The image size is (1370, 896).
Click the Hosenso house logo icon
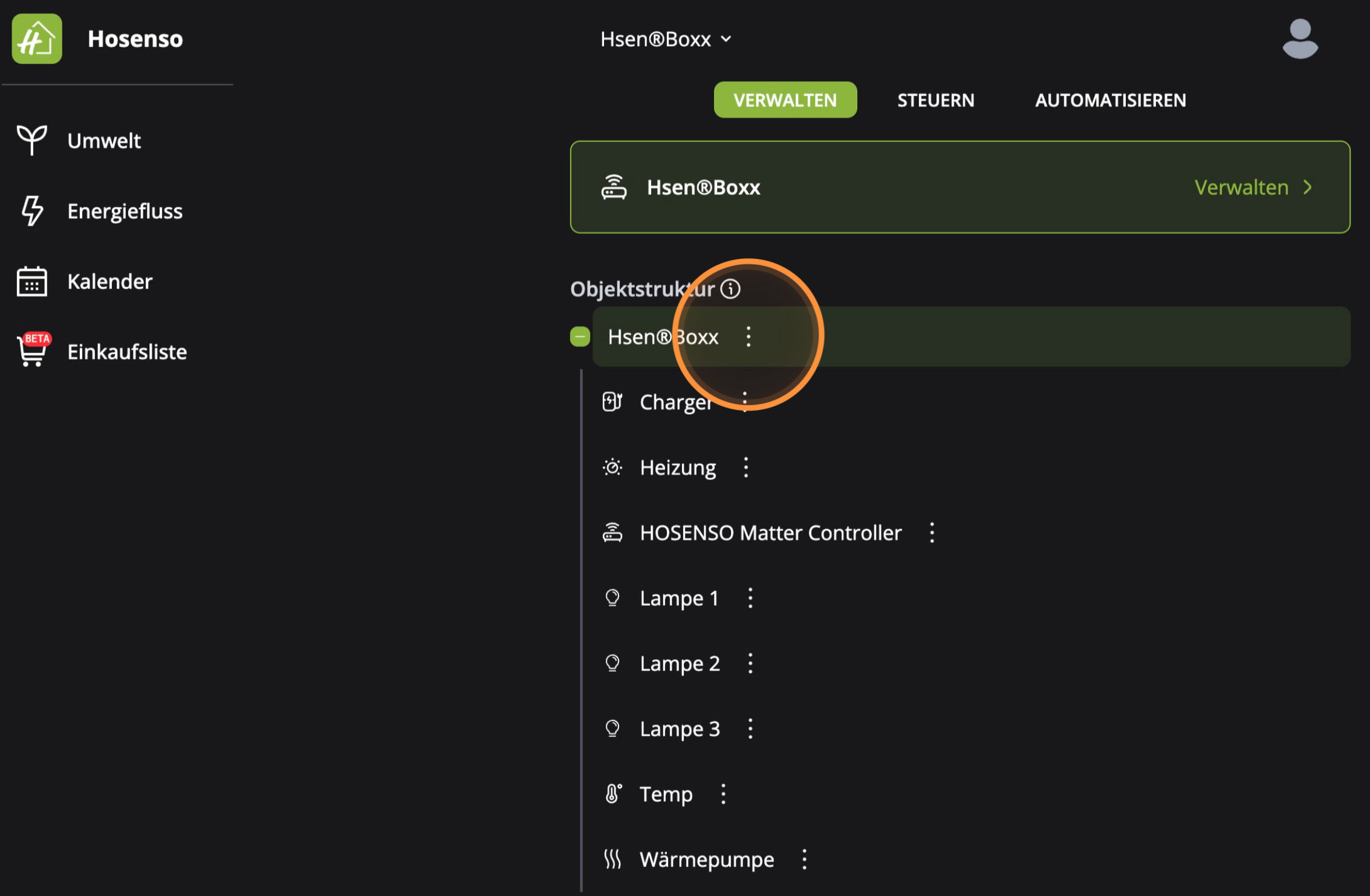click(x=37, y=39)
